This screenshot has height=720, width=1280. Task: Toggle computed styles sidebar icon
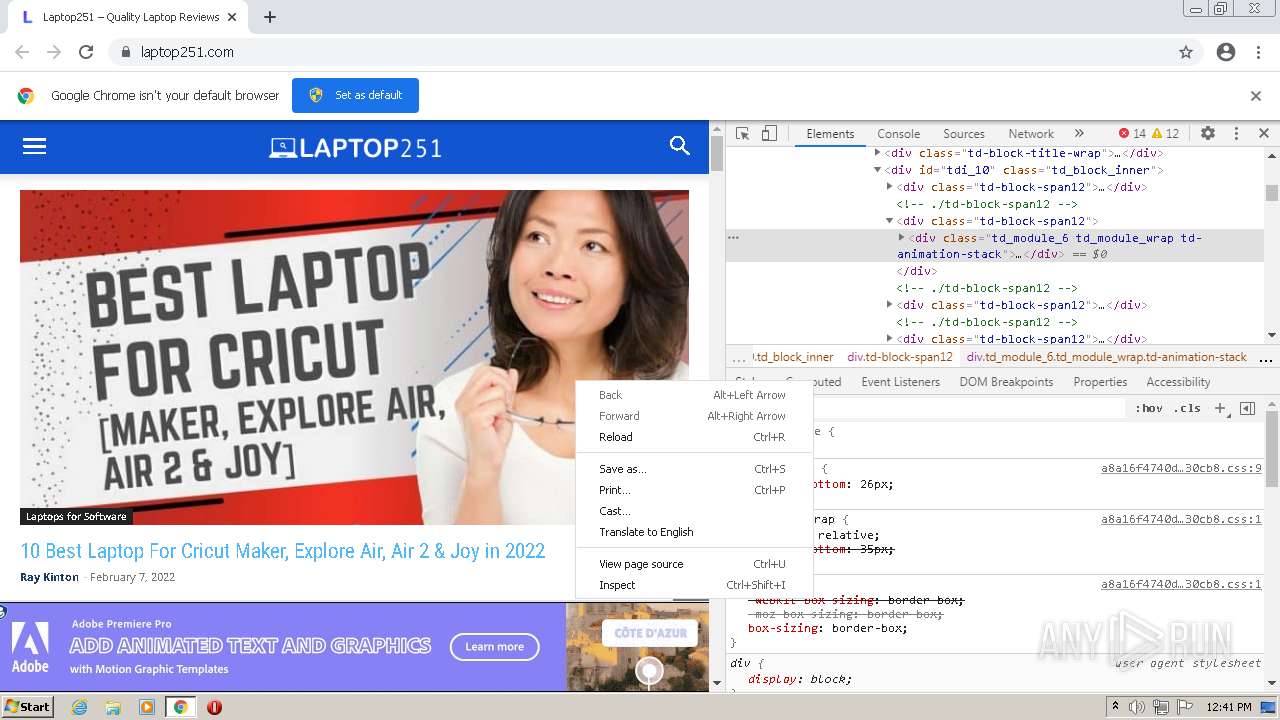[1247, 408]
